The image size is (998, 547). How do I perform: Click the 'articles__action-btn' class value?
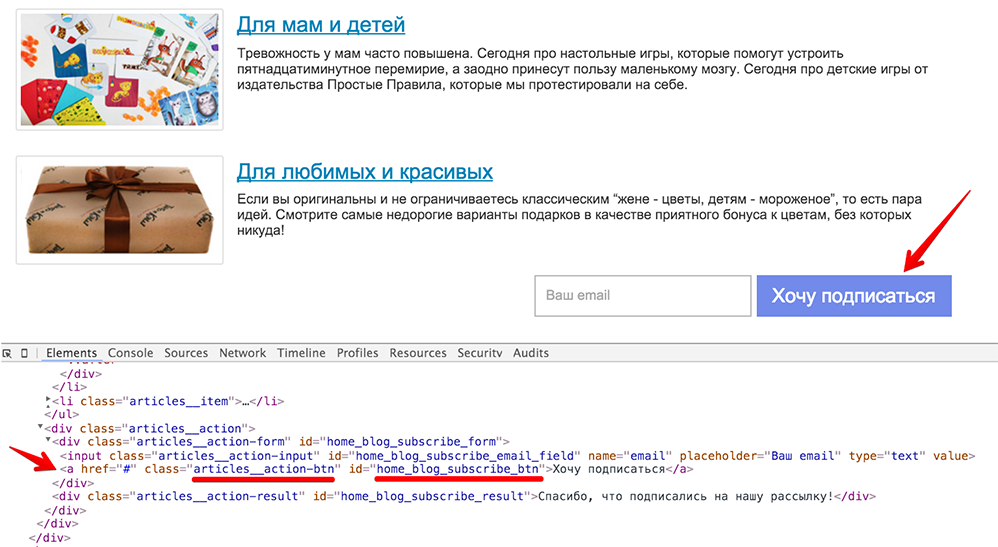point(264,469)
